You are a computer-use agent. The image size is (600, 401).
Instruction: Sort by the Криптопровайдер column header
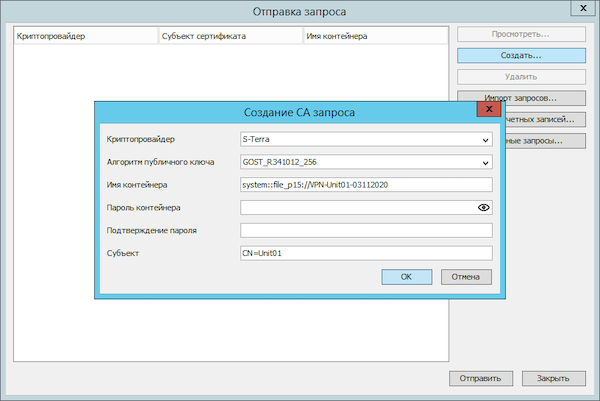click(x=86, y=36)
